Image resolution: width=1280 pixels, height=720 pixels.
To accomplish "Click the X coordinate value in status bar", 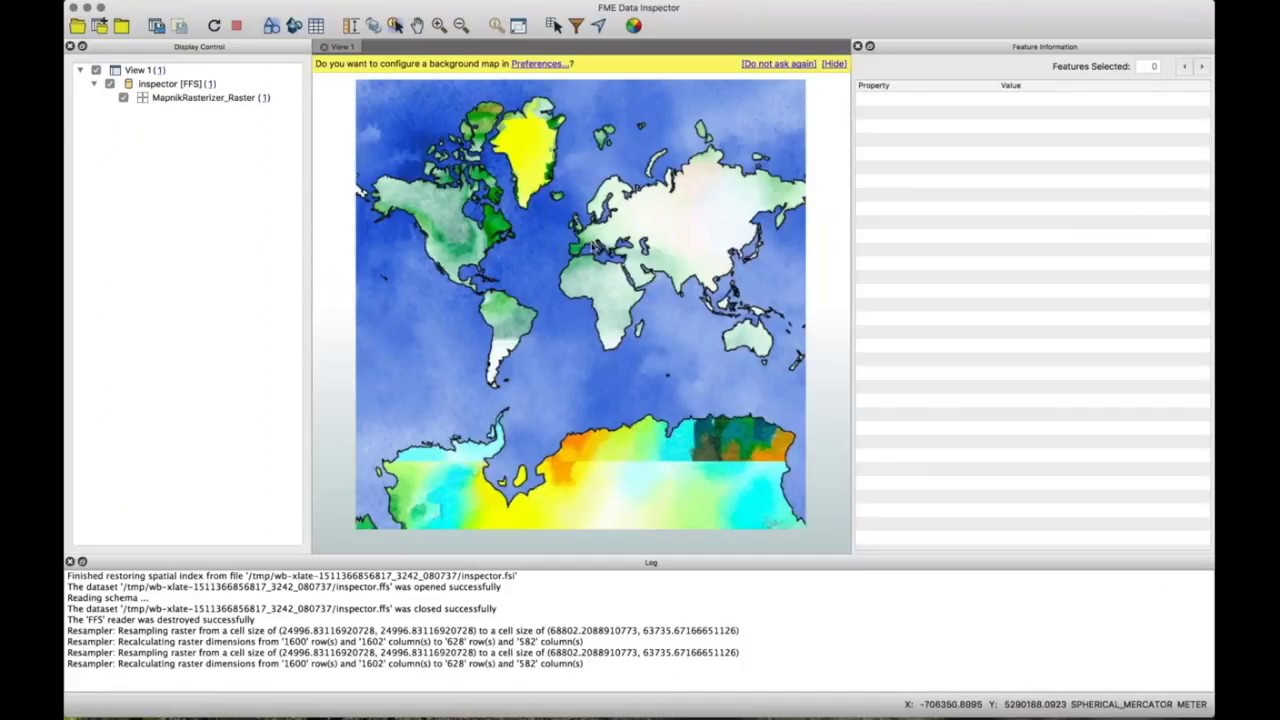I will 949,705.
